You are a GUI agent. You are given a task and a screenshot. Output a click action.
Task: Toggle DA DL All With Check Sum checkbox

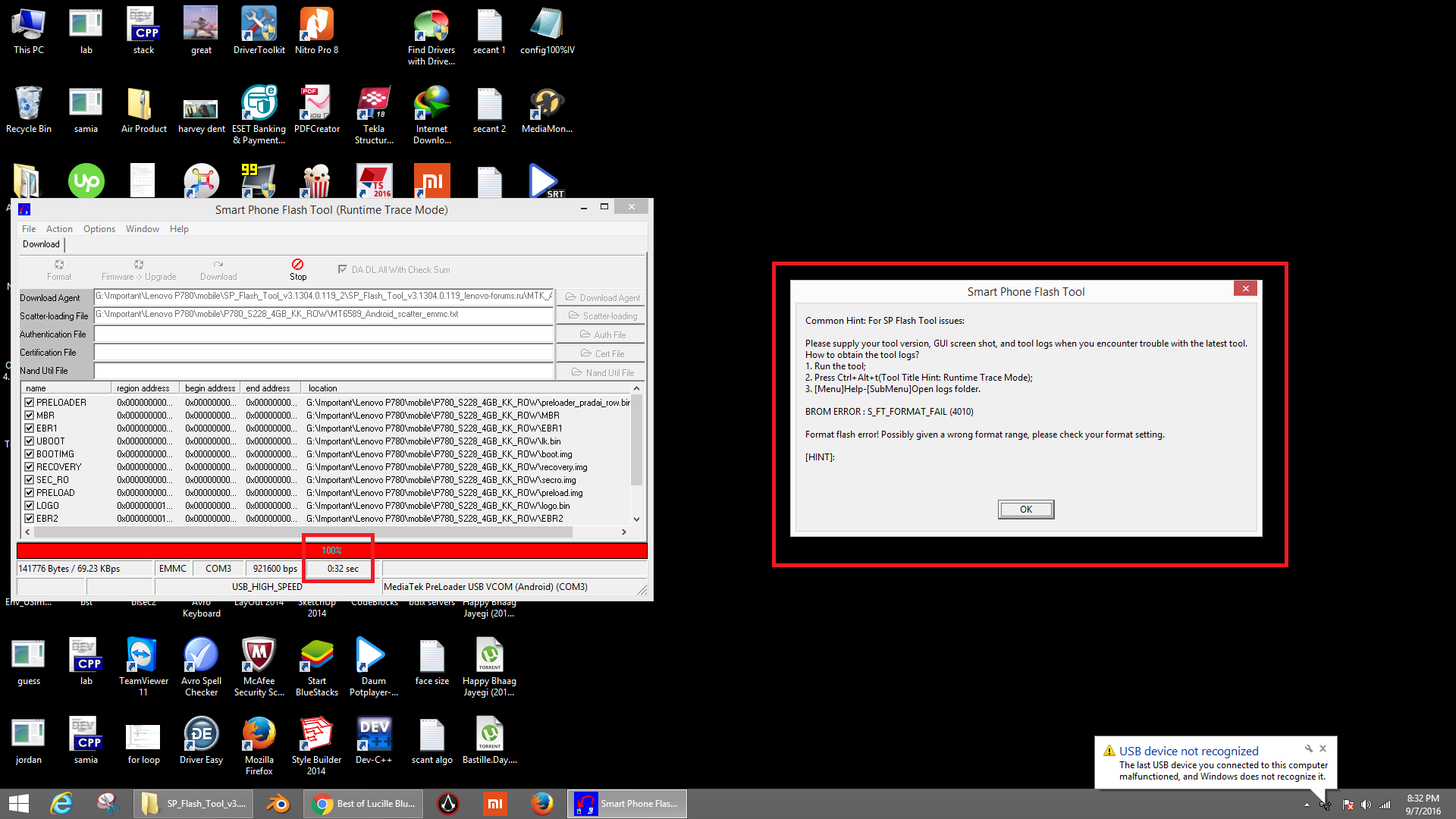[342, 269]
